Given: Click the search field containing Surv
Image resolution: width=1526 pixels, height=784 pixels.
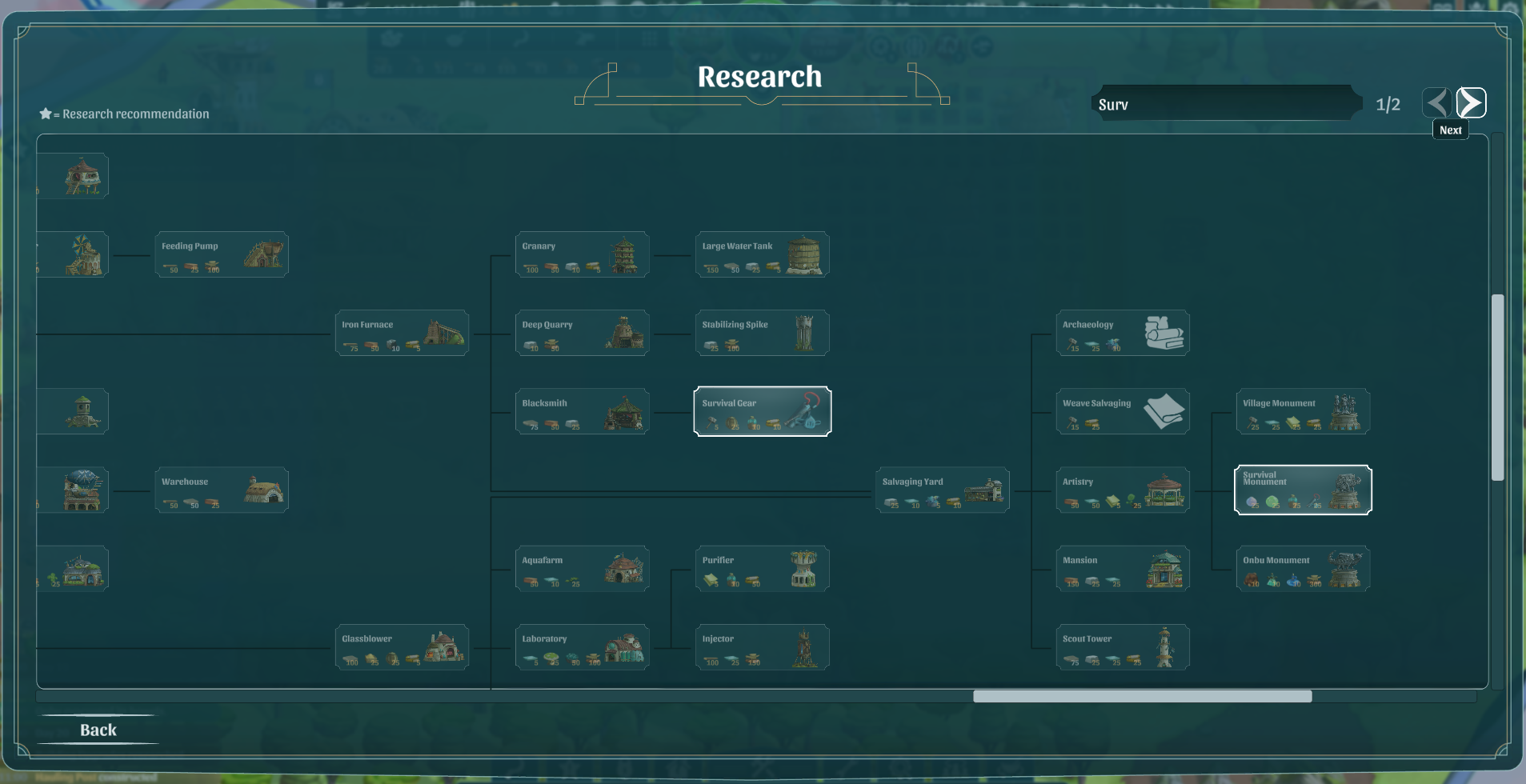Looking at the screenshot, I should click(x=1224, y=104).
